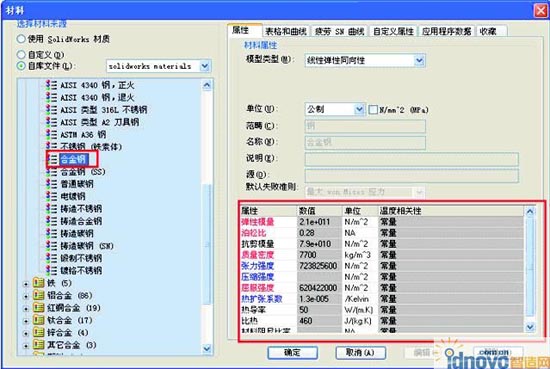Click the folder icon of 钛合金 (17)
The height and width of the screenshot is (369, 550).
[38, 320]
